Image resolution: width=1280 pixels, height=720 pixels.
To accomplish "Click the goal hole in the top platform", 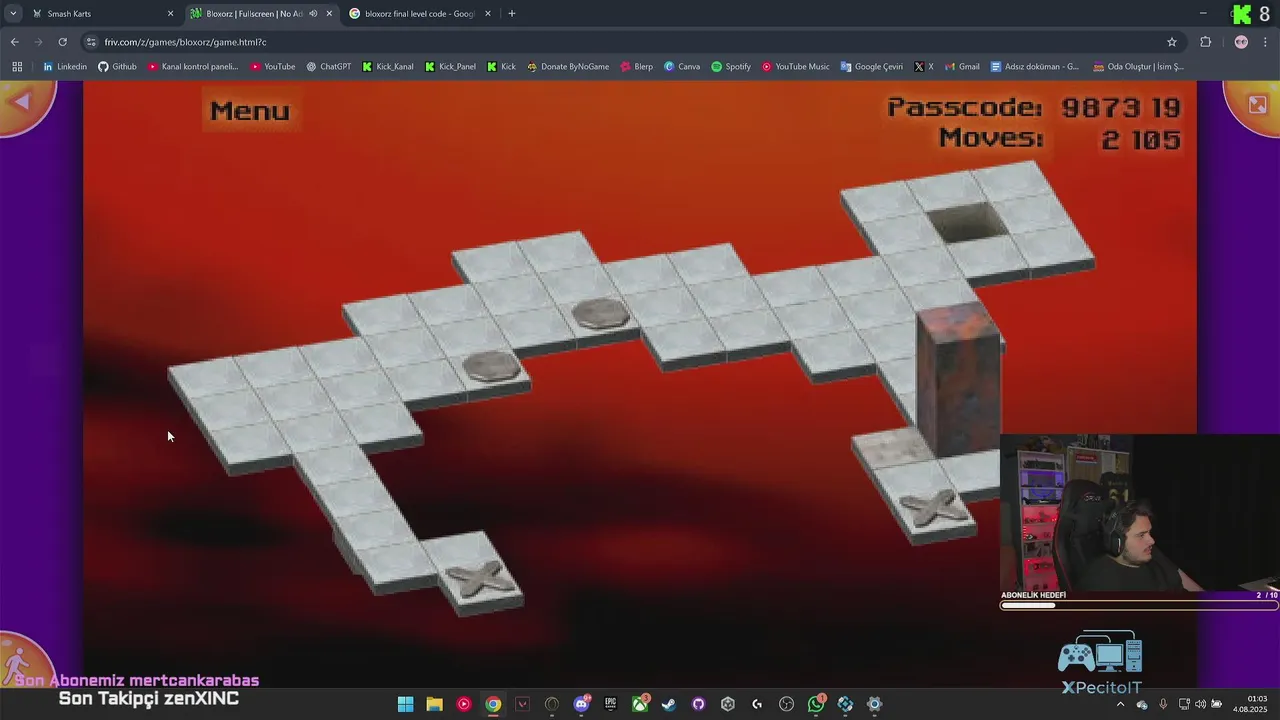I will 967,222.
